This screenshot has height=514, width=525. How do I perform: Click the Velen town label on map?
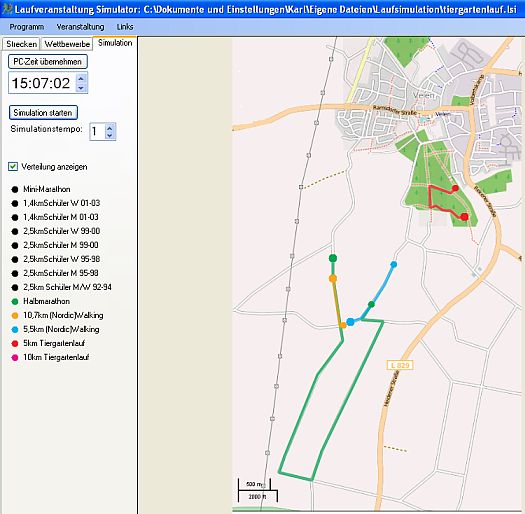[x=423, y=95]
